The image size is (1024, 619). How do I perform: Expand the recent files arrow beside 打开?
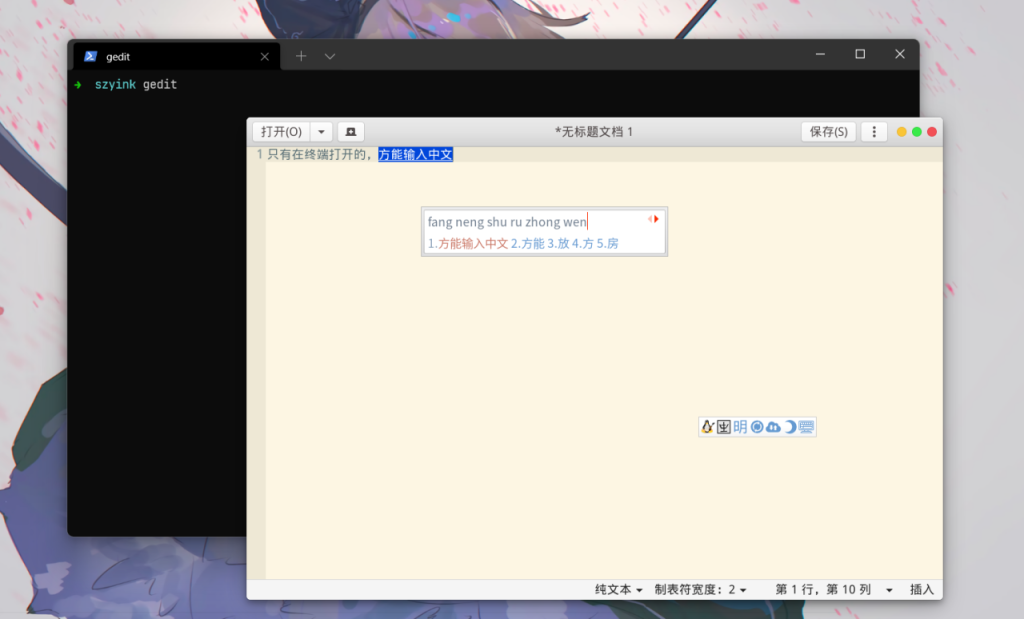[x=321, y=132]
